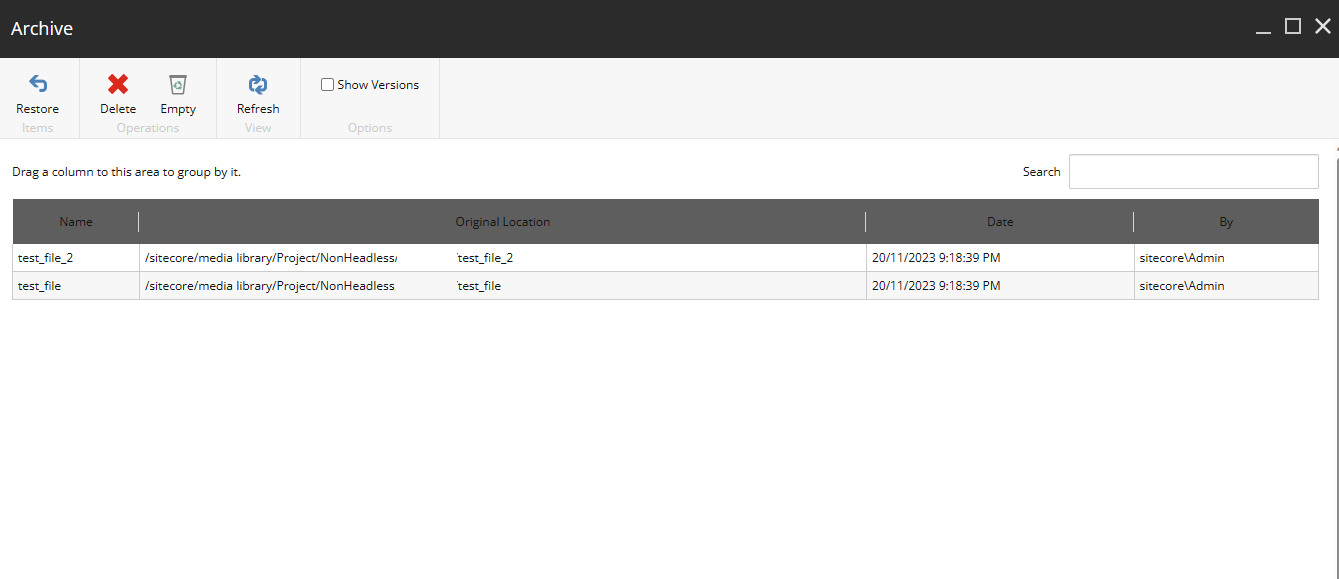Empty the archive using the bin icon
Viewport: 1339px width, 579px height.
pos(178,84)
